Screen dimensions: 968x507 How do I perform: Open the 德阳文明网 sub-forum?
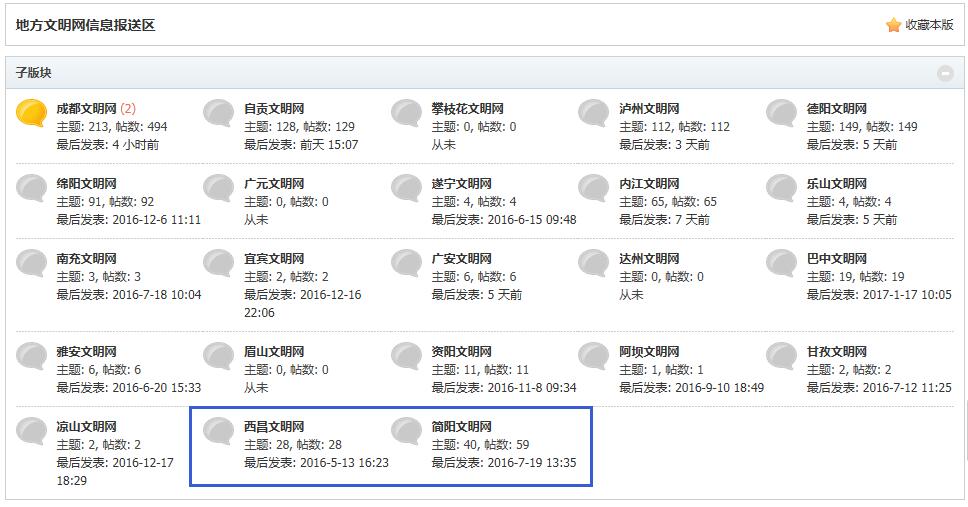point(837,109)
